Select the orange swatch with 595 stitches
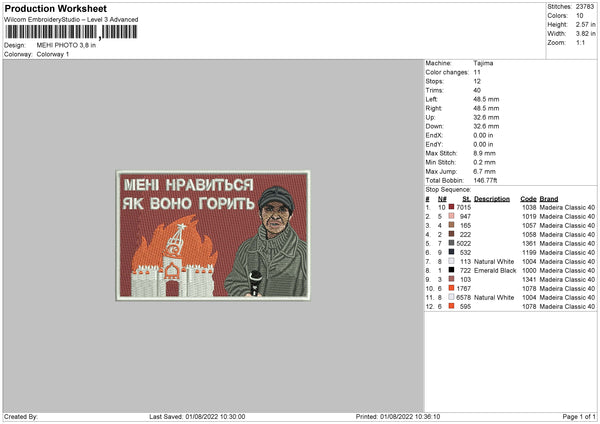This screenshot has height=424, width=600. (x=452, y=306)
